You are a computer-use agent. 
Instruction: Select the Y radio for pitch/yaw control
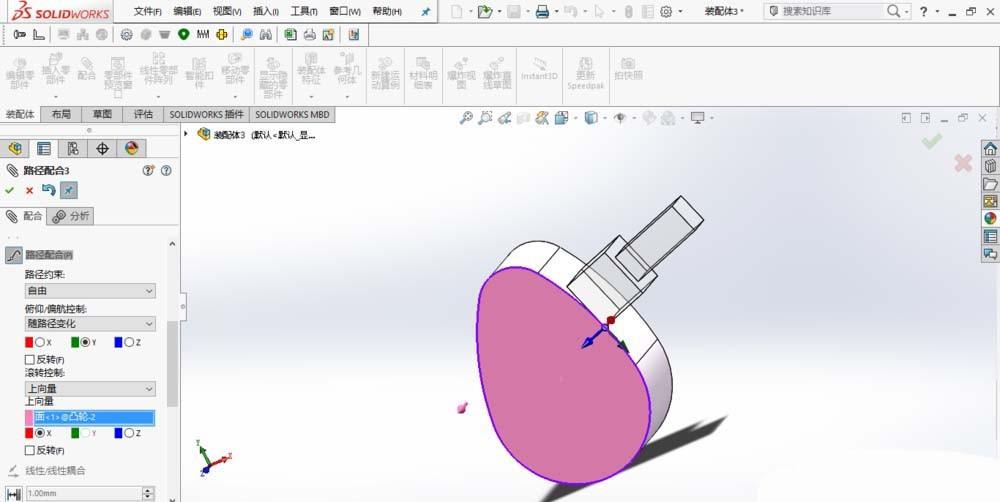85,343
